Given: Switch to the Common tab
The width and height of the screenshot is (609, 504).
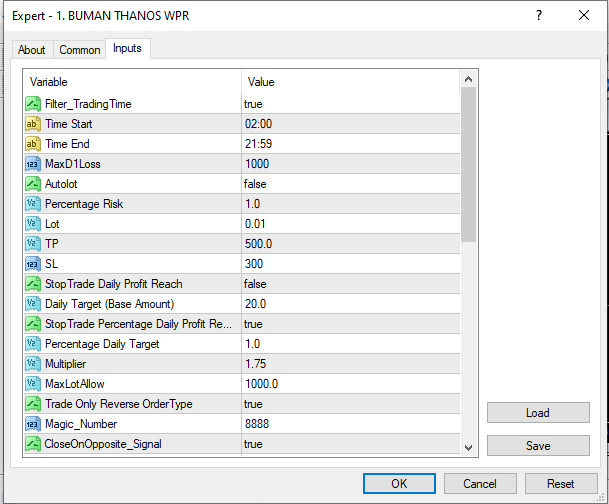Looking at the screenshot, I should click(80, 50).
